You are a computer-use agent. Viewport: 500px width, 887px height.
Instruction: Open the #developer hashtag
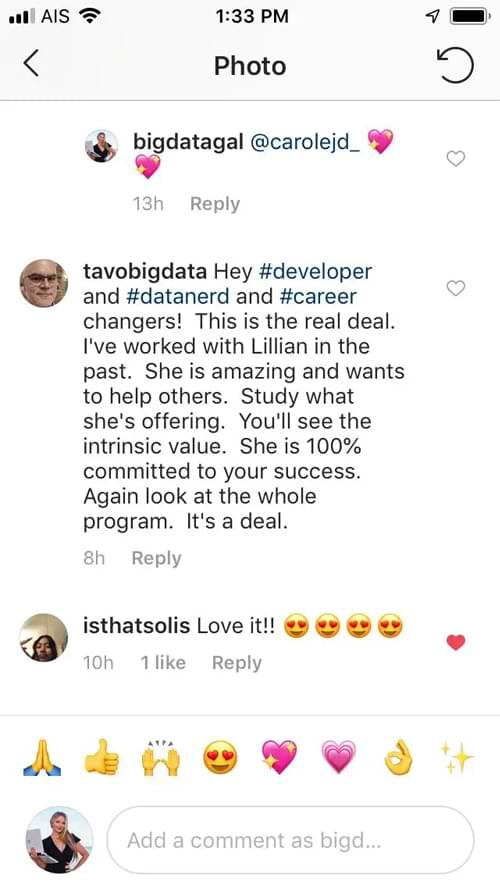315,272
